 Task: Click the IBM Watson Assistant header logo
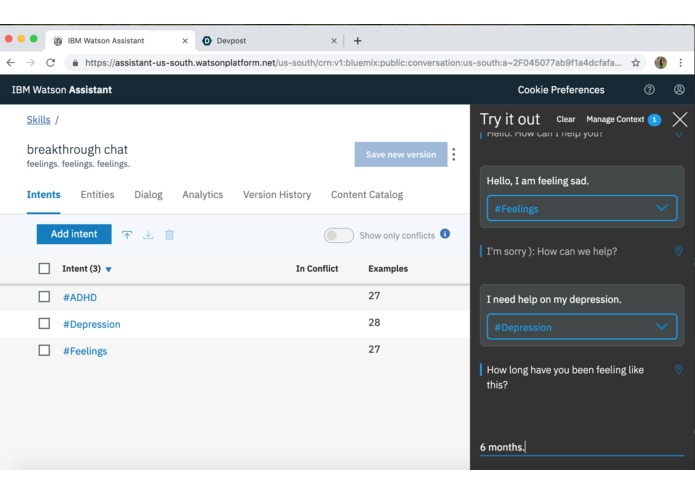62,90
